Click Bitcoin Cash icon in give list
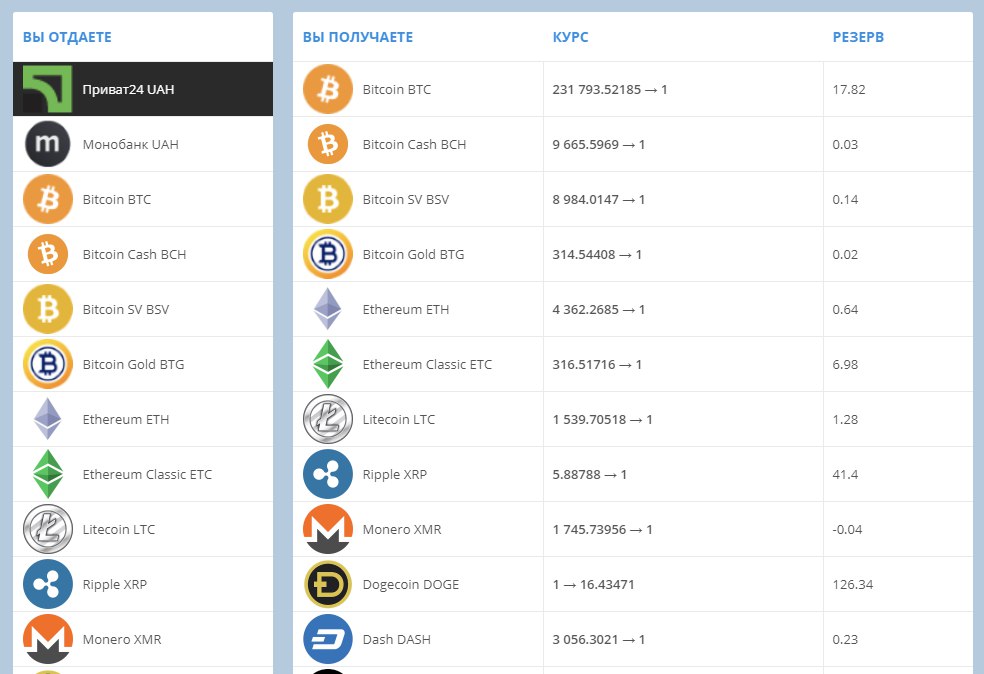Screen dimensions: 984x674 click(x=48, y=254)
